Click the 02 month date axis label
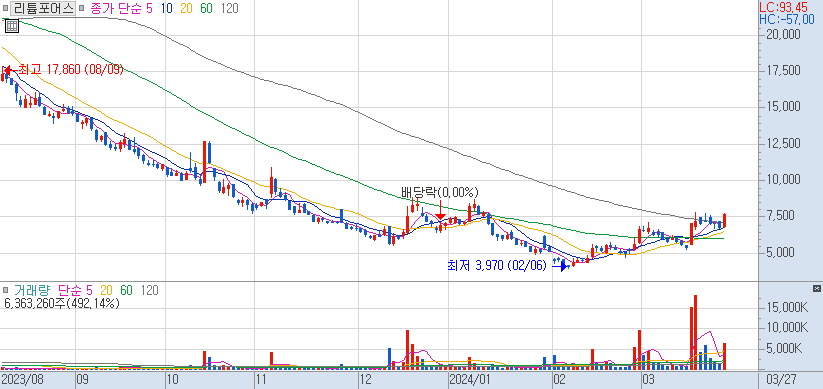Viewport: 823px width, 389px height. [560, 379]
